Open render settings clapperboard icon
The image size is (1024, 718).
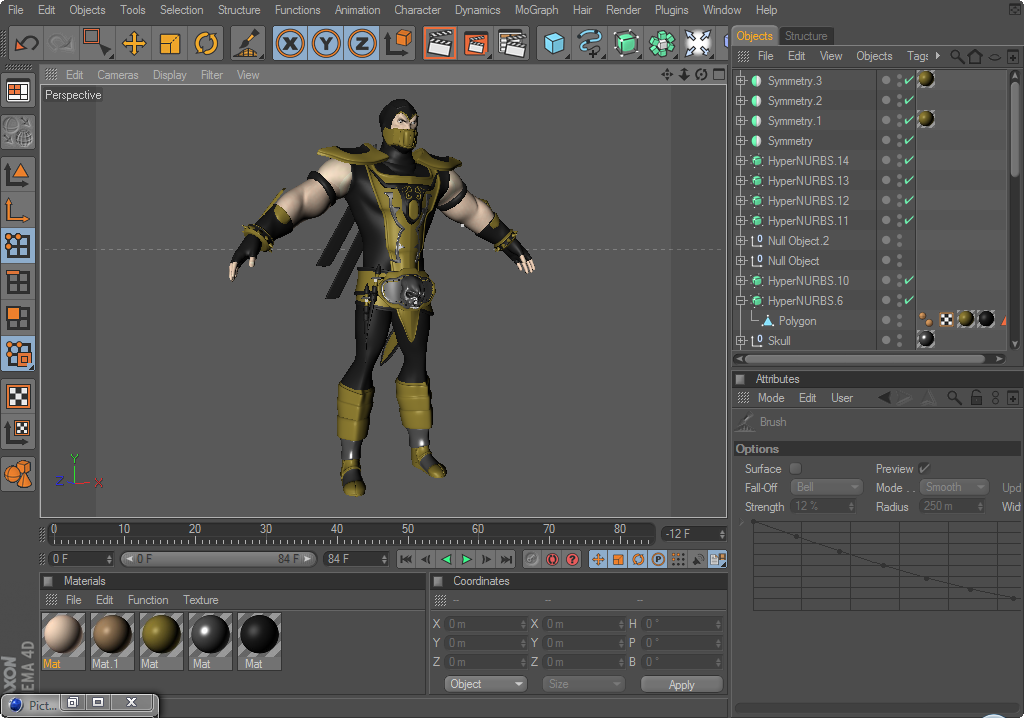[512, 44]
